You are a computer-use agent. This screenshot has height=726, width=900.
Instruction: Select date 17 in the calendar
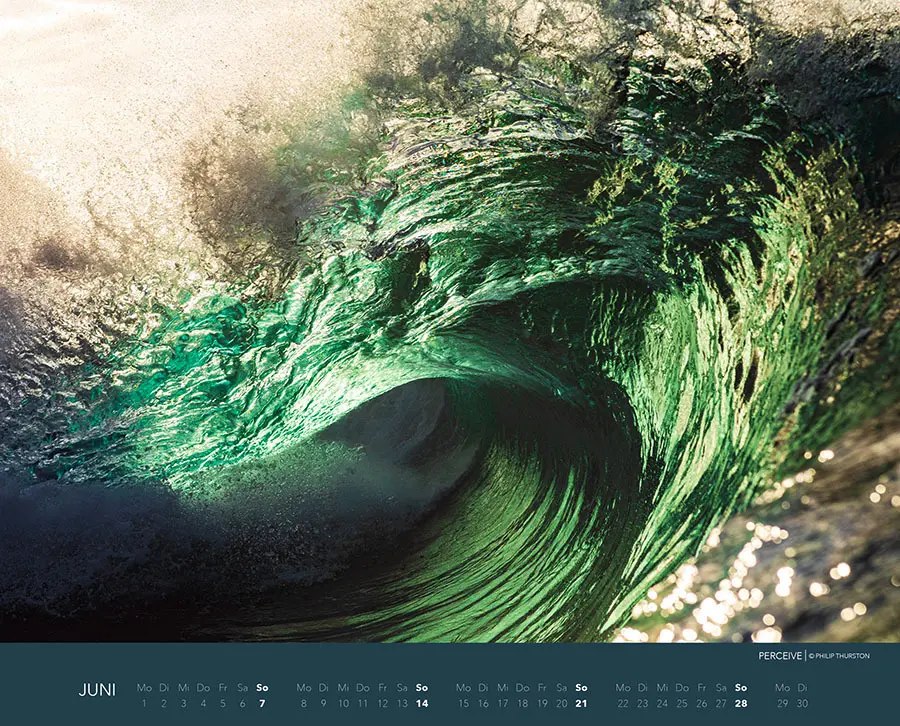[x=503, y=703]
